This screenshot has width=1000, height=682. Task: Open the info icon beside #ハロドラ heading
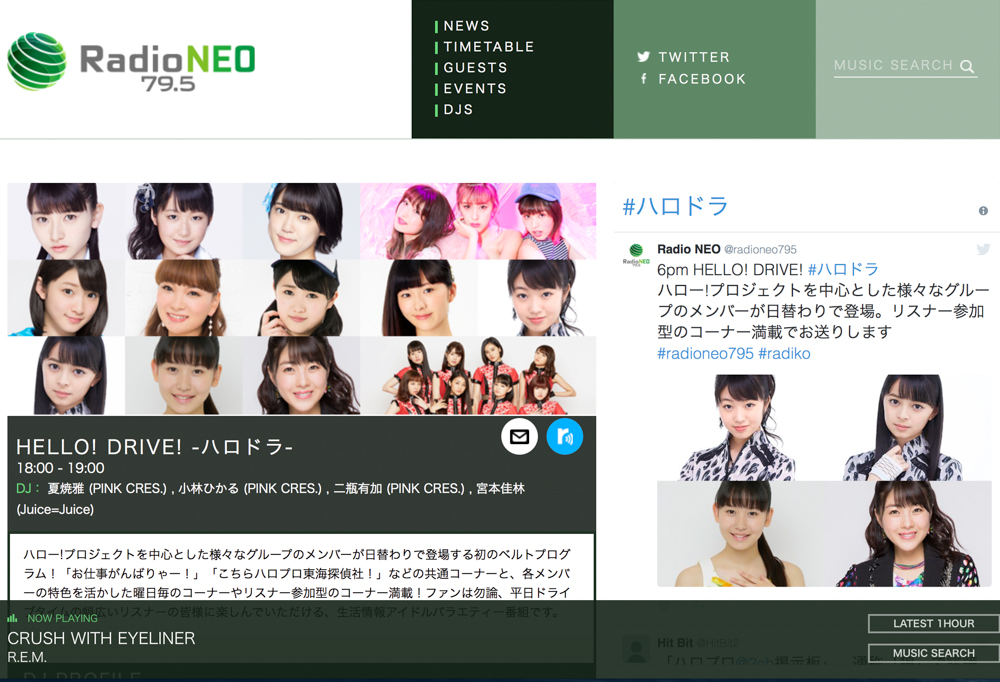(983, 211)
